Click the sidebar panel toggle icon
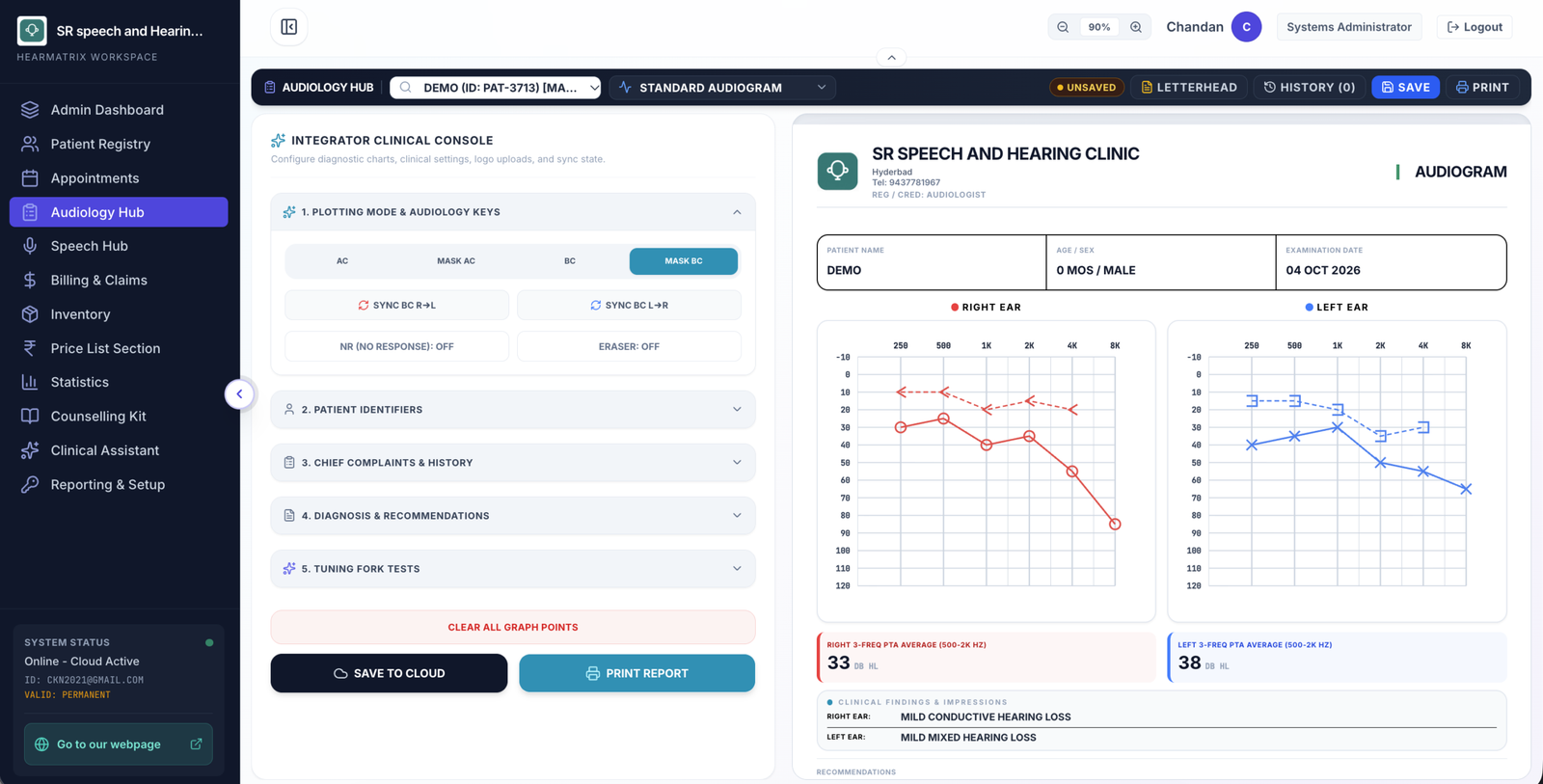 click(x=288, y=27)
